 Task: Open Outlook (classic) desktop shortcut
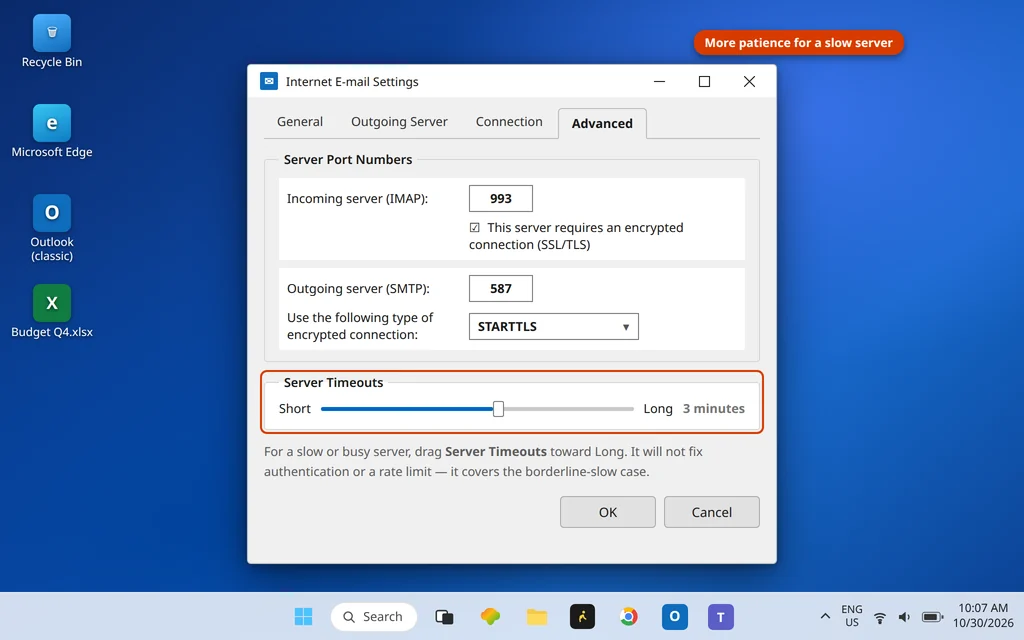[x=52, y=228]
